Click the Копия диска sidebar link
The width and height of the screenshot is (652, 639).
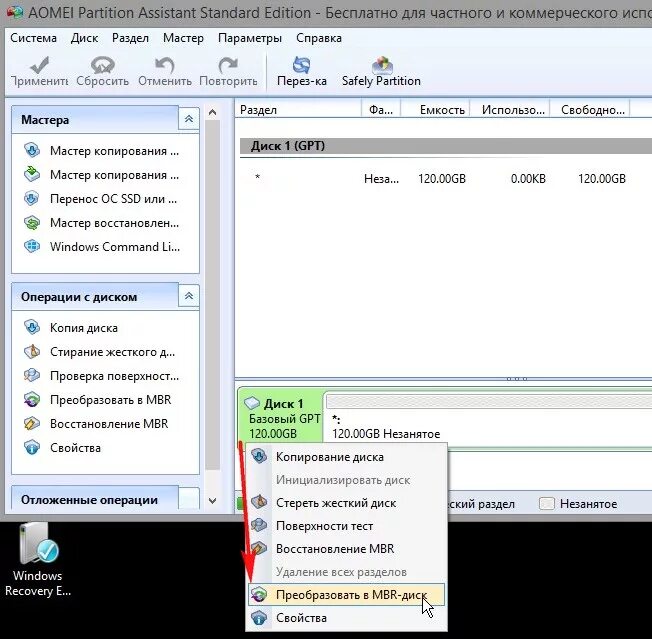click(84, 328)
